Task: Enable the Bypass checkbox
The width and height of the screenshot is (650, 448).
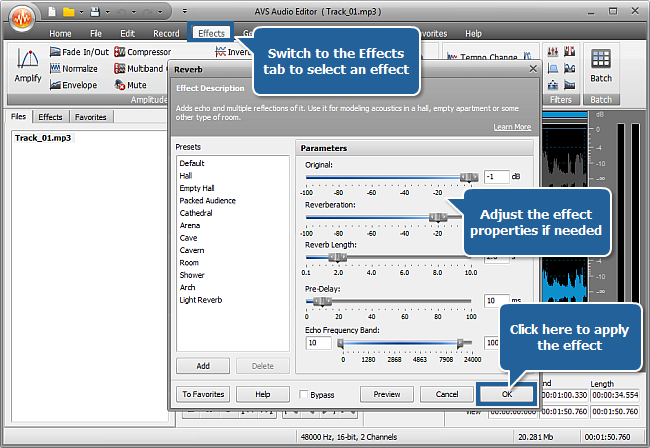Action: point(304,394)
